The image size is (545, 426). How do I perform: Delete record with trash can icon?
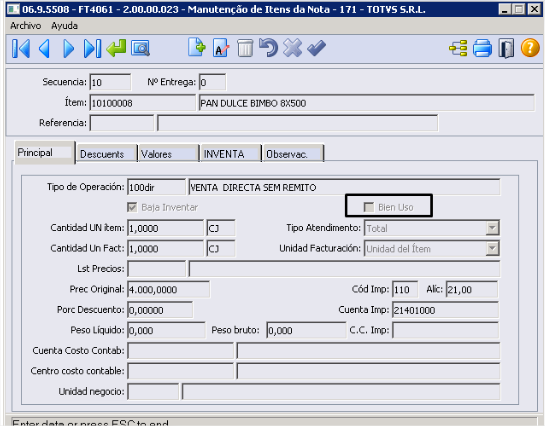click(245, 48)
